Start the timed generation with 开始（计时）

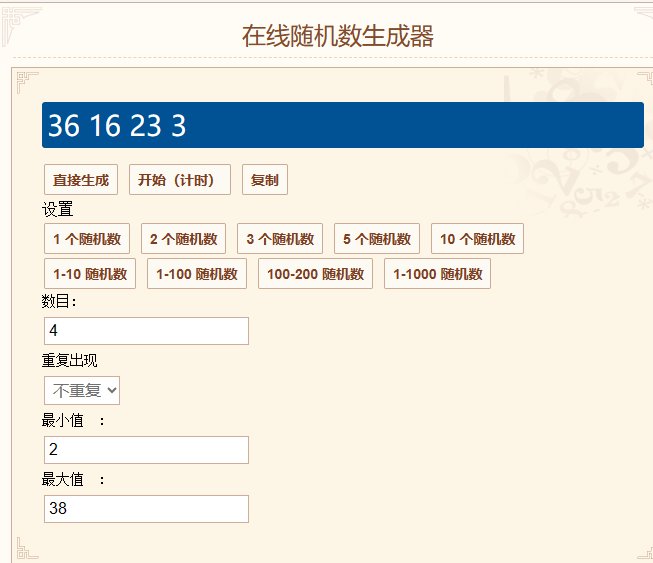(x=179, y=179)
